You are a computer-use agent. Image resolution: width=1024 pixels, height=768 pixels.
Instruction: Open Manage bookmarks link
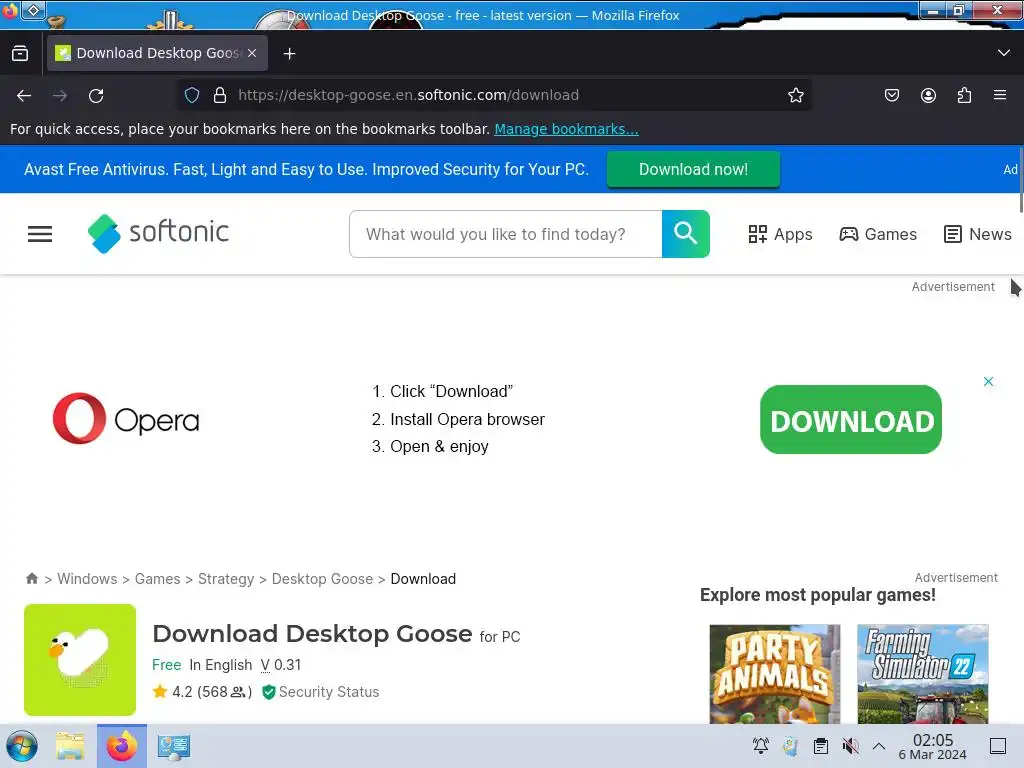click(566, 129)
